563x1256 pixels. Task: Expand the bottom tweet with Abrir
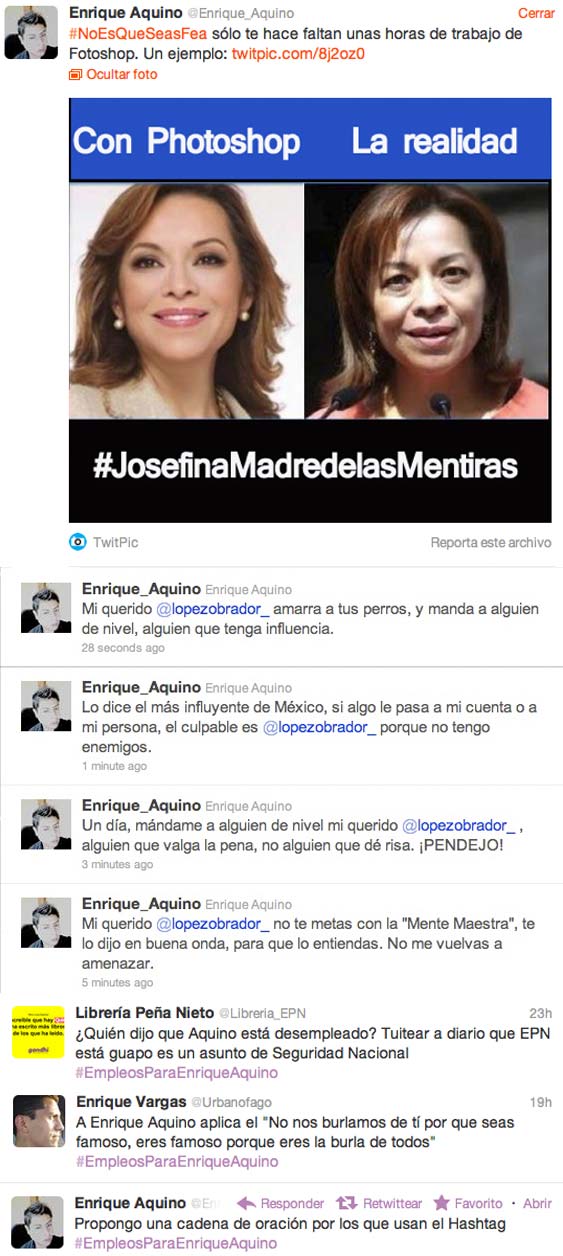[x=537, y=1203]
